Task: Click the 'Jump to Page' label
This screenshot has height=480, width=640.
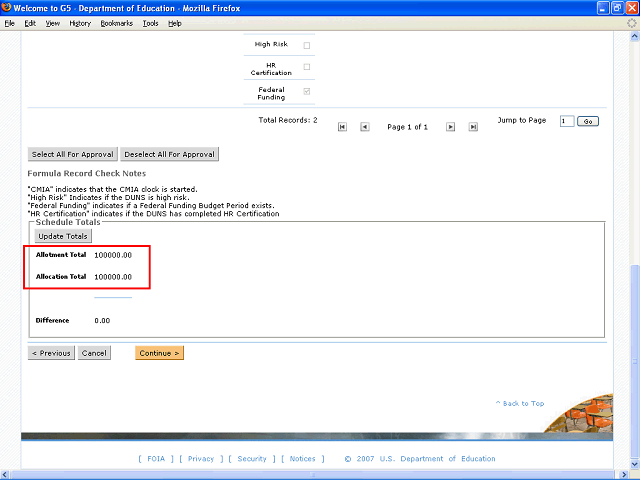Action: click(x=522, y=120)
